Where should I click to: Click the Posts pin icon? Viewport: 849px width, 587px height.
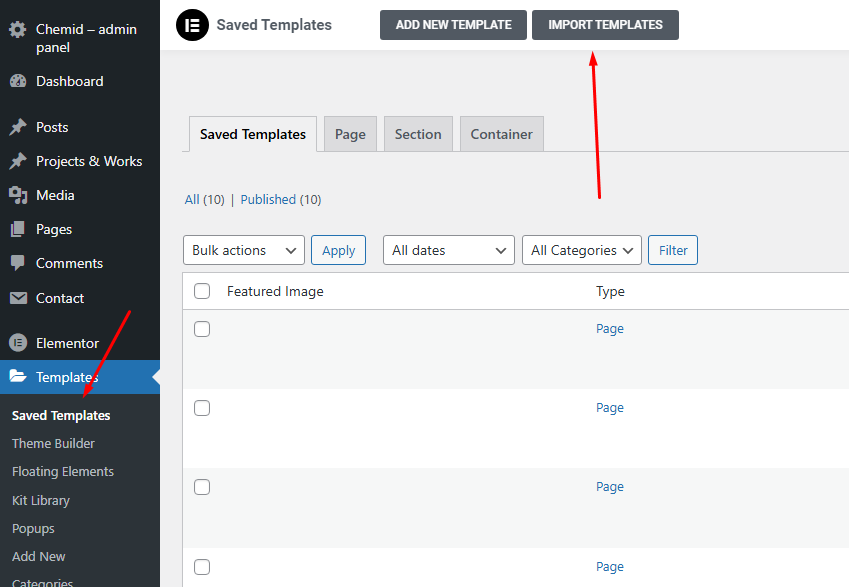[18, 127]
